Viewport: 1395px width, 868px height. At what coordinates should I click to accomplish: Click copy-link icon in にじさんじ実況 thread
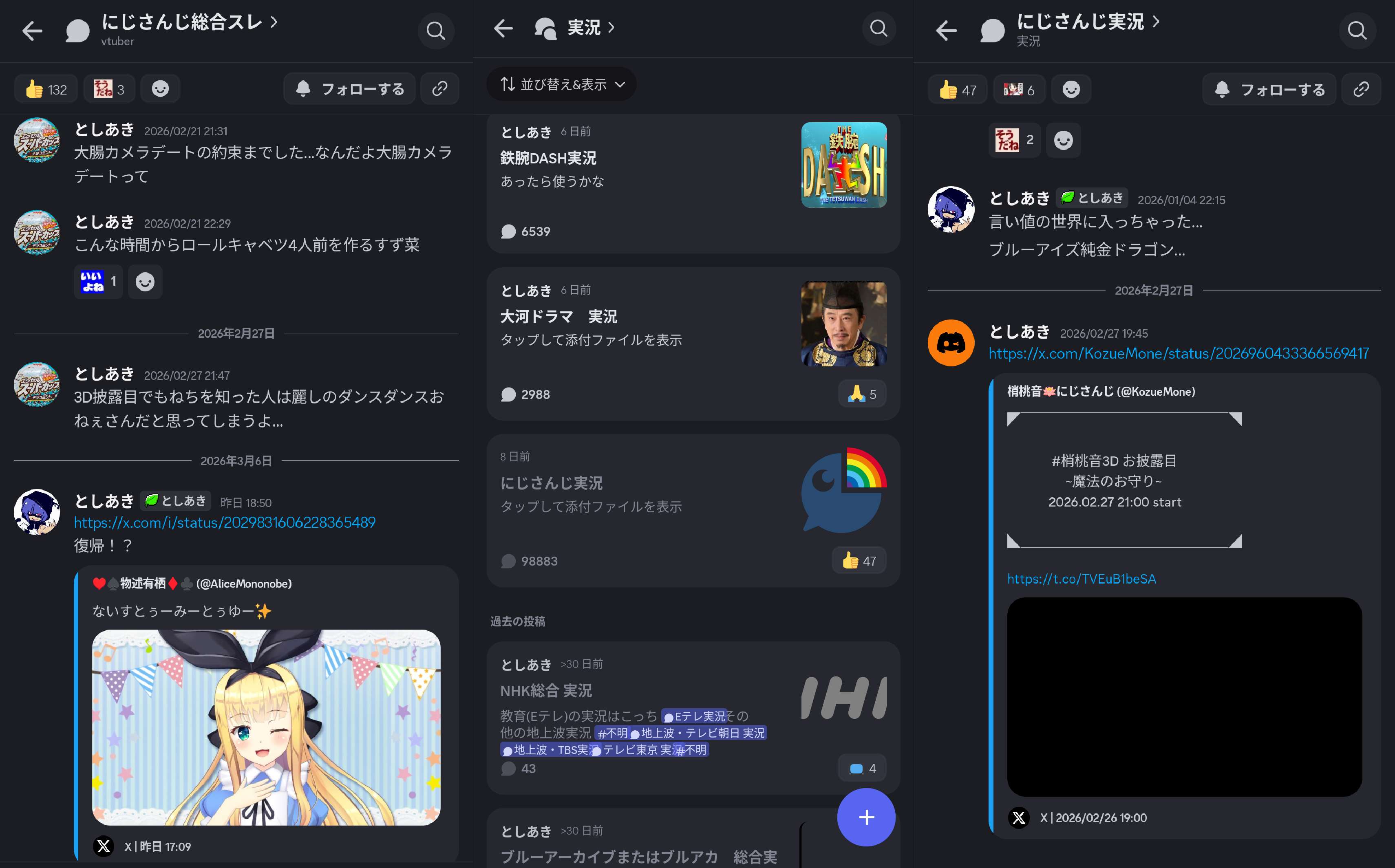pyautogui.click(x=1360, y=90)
